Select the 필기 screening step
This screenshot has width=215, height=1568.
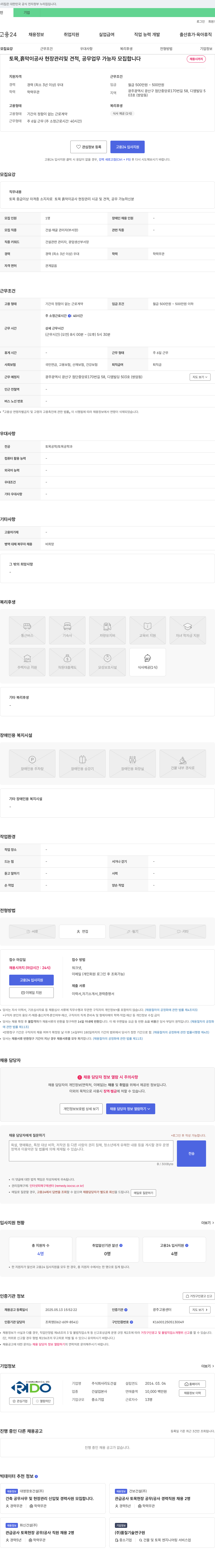click(x=132, y=931)
